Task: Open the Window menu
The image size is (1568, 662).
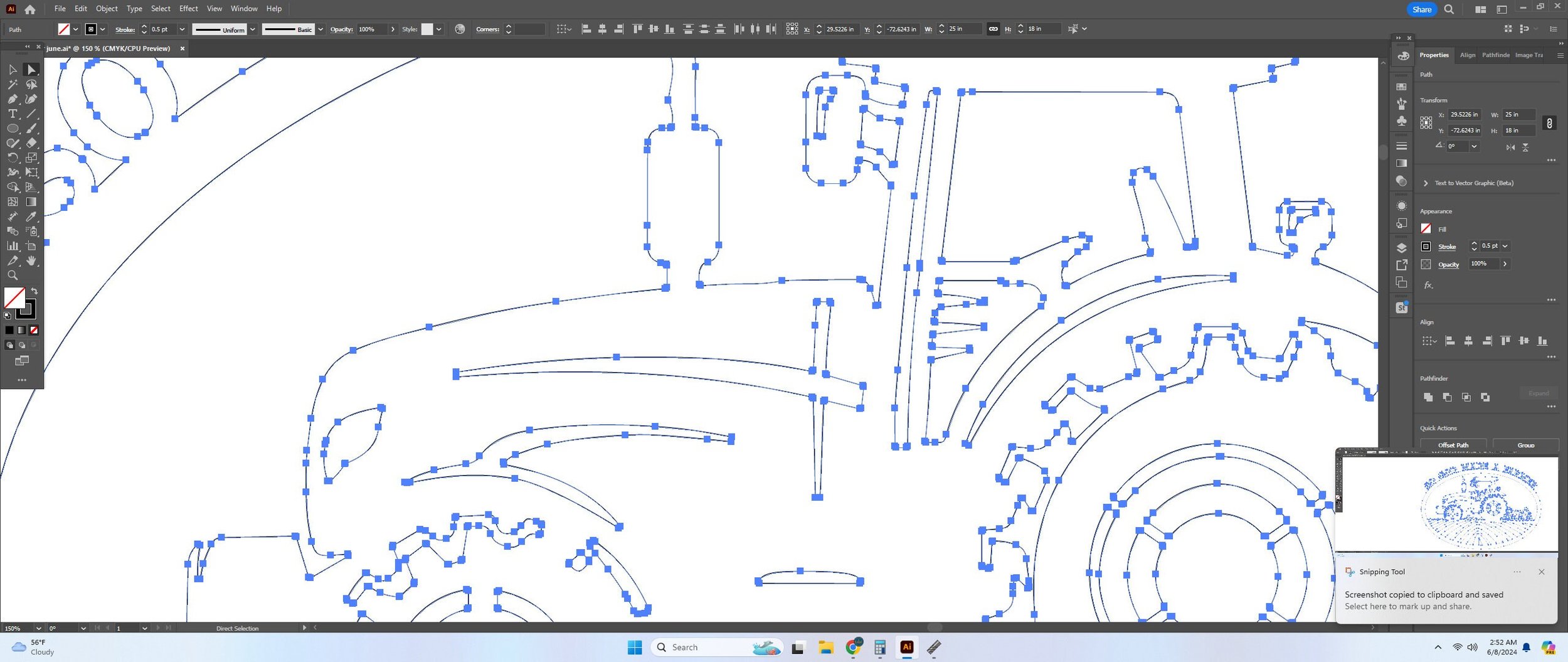Action: tap(244, 9)
